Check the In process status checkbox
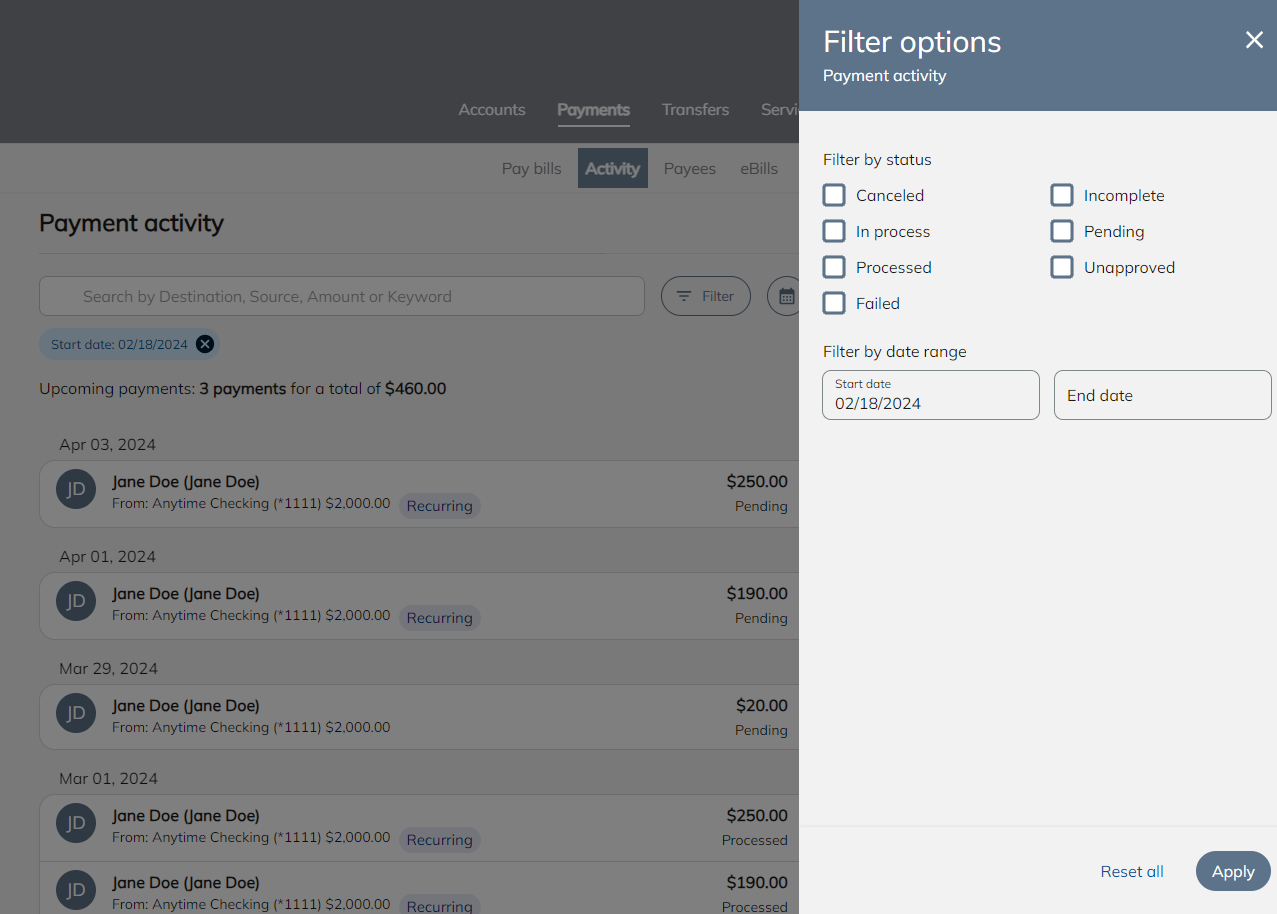 834,231
